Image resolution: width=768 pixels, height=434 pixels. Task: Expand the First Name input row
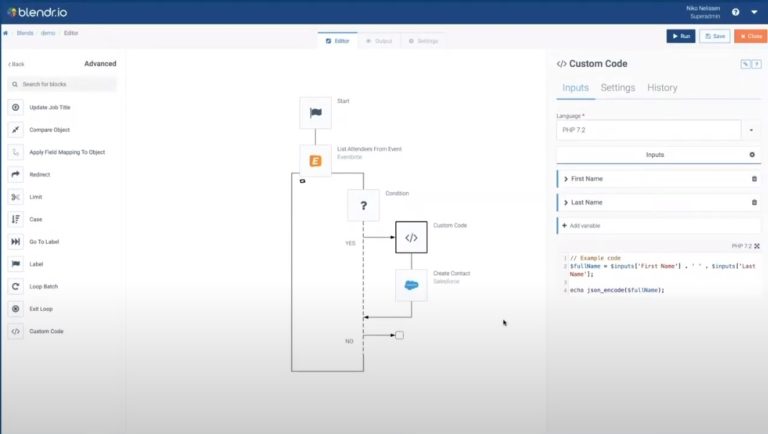[x=566, y=178]
